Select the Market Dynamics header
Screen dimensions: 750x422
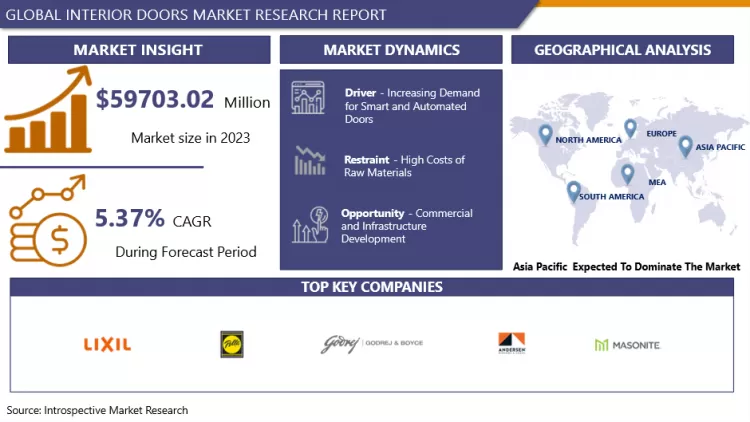[391, 50]
